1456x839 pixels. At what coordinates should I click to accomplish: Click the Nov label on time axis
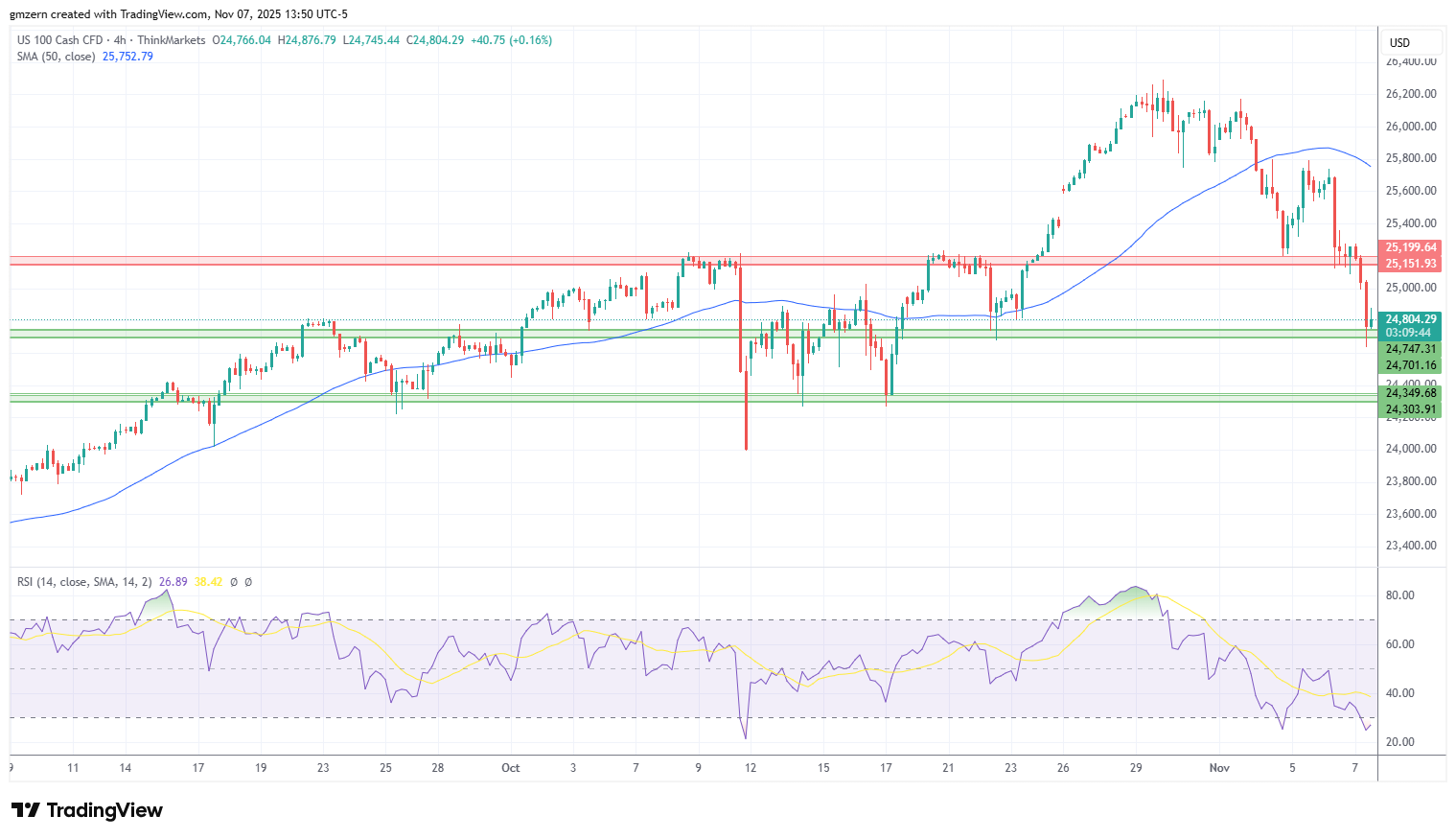(1219, 768)
